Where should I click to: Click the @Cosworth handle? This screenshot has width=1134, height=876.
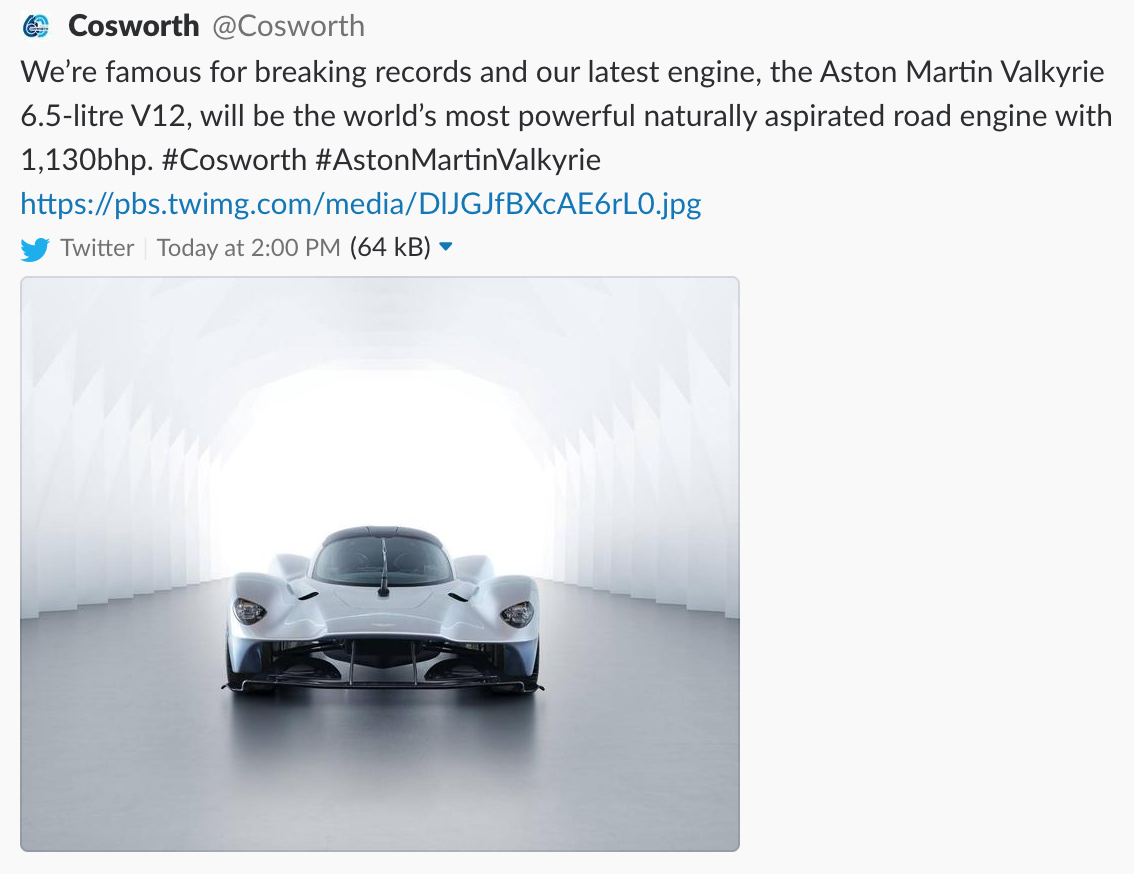pyautogui.click(x=288, y=26)
